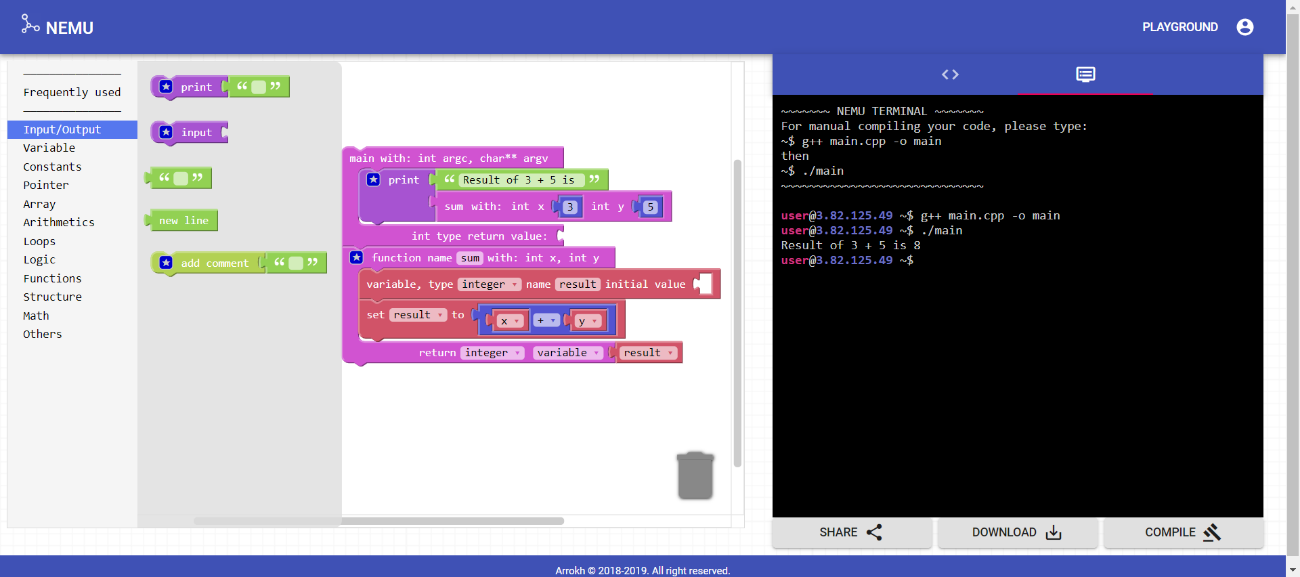Select the standalone string quote block in flyout
The image size is (1300, 577).
pyautogui.click(x=180, y=178)
